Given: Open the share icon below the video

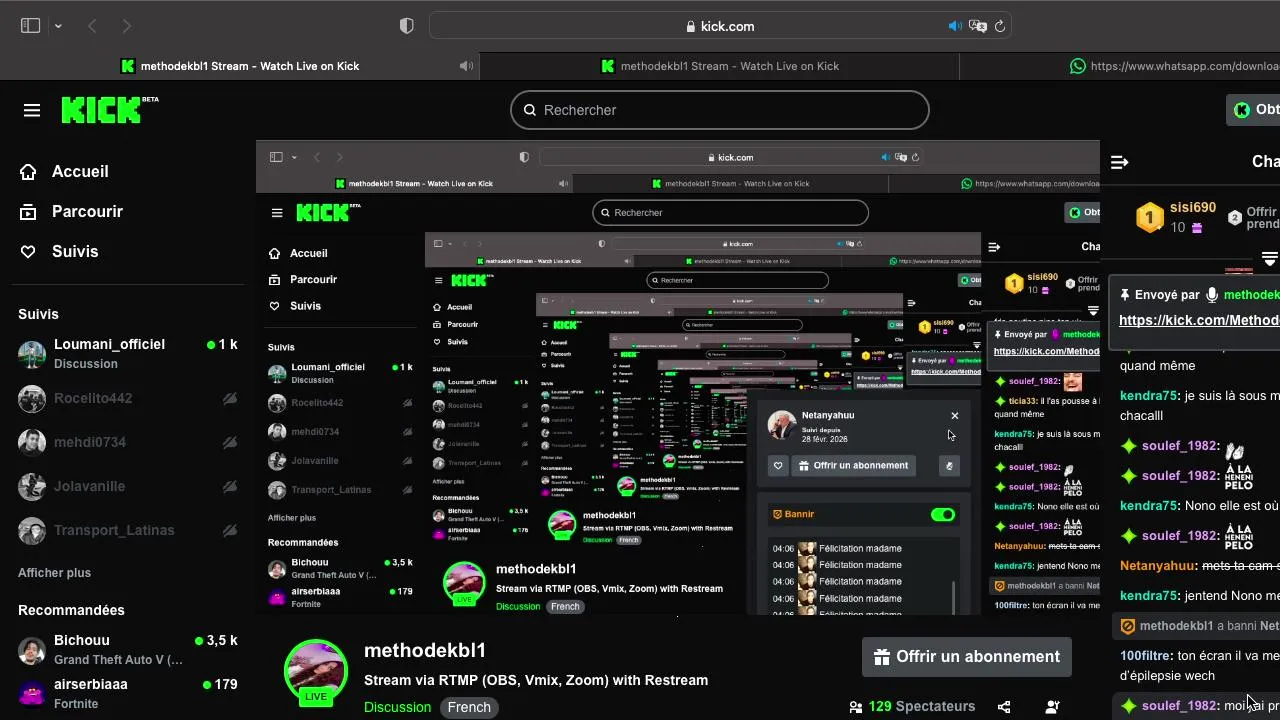Looking at the screenshot, I should coord(1004,707).
